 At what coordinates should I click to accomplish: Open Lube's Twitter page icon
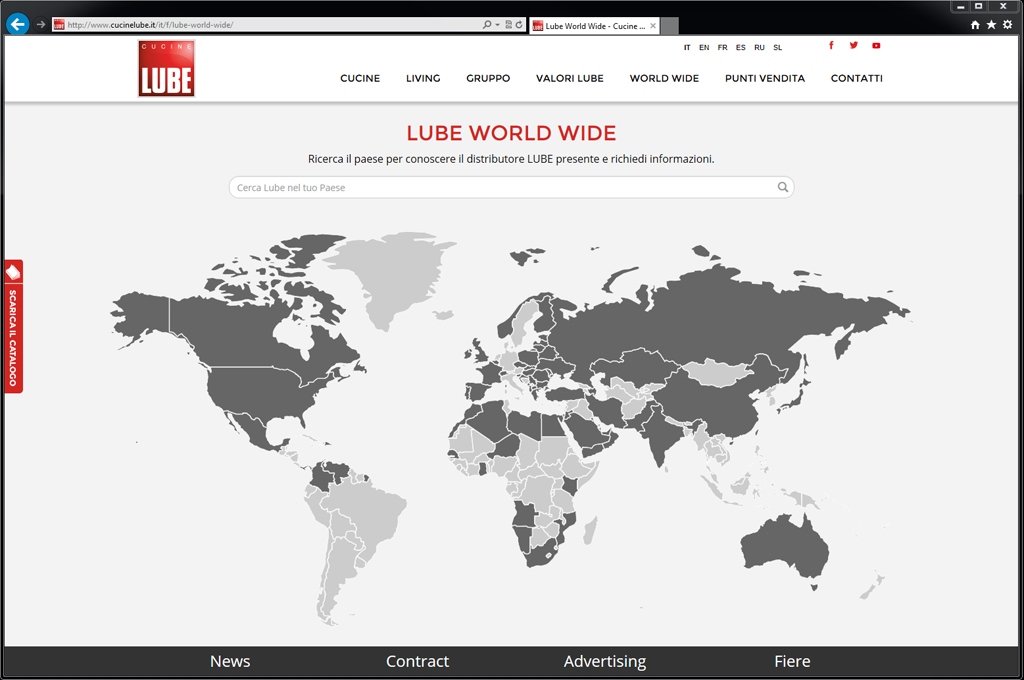[x=854, y=46]
